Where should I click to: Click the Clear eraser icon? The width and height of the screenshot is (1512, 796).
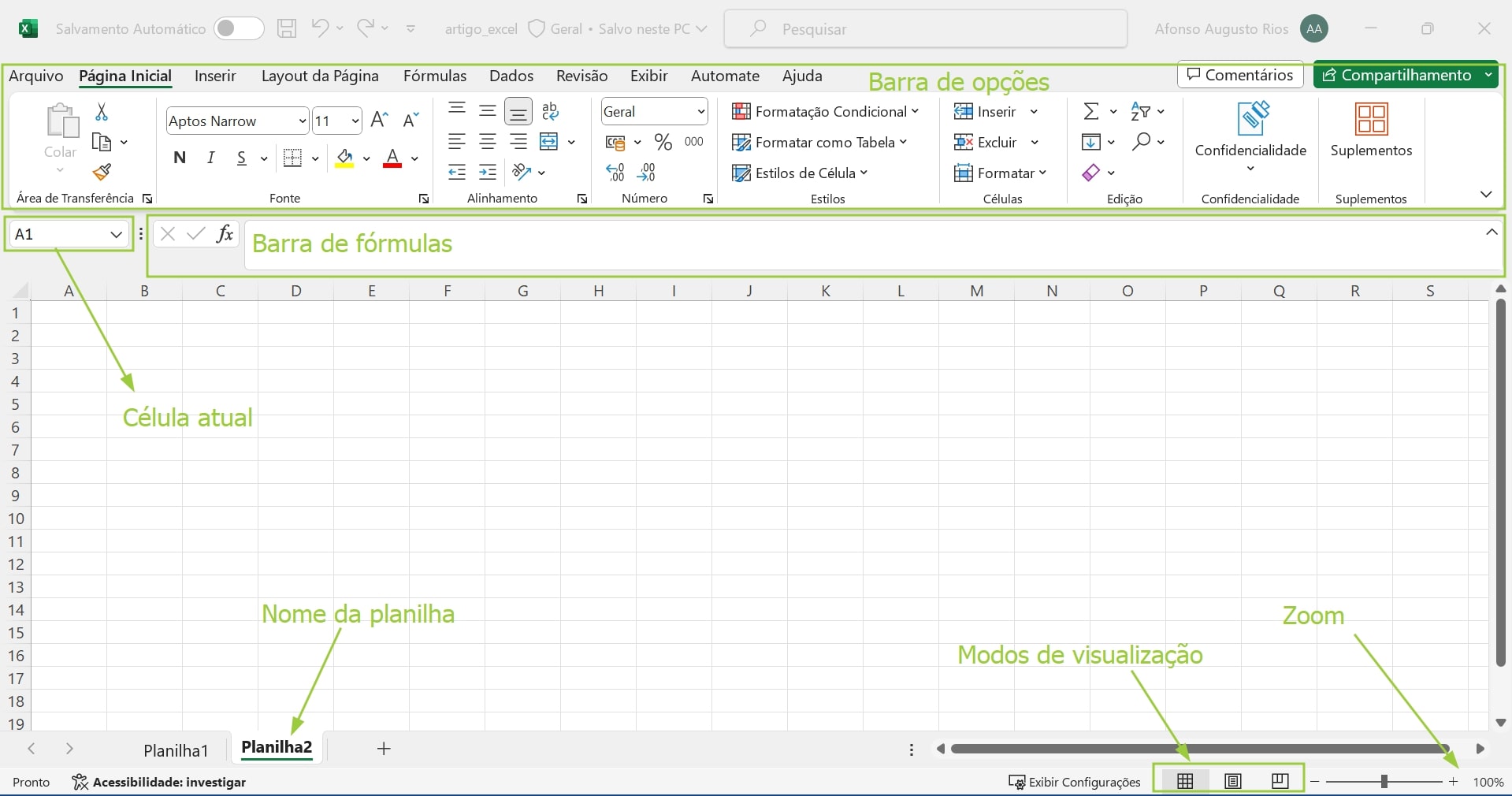1091,172
